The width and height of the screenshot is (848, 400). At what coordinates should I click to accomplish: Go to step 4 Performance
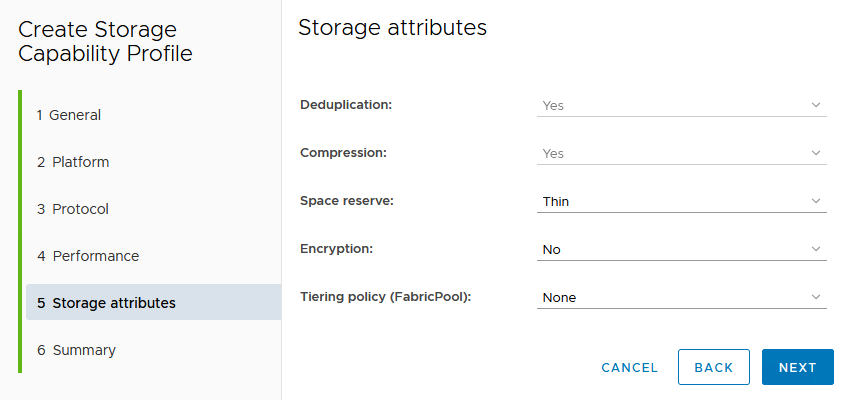(88, 256)
